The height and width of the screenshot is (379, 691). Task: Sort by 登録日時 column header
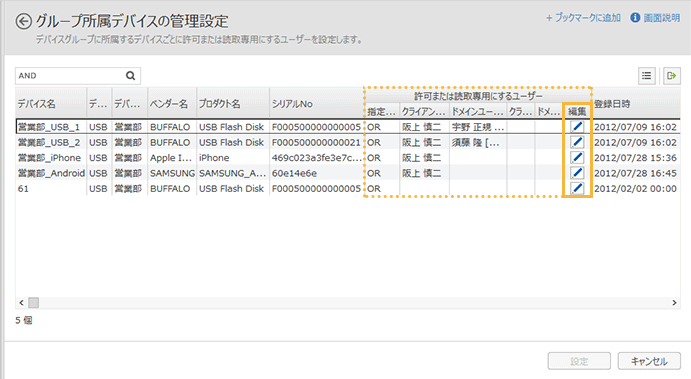636,104
